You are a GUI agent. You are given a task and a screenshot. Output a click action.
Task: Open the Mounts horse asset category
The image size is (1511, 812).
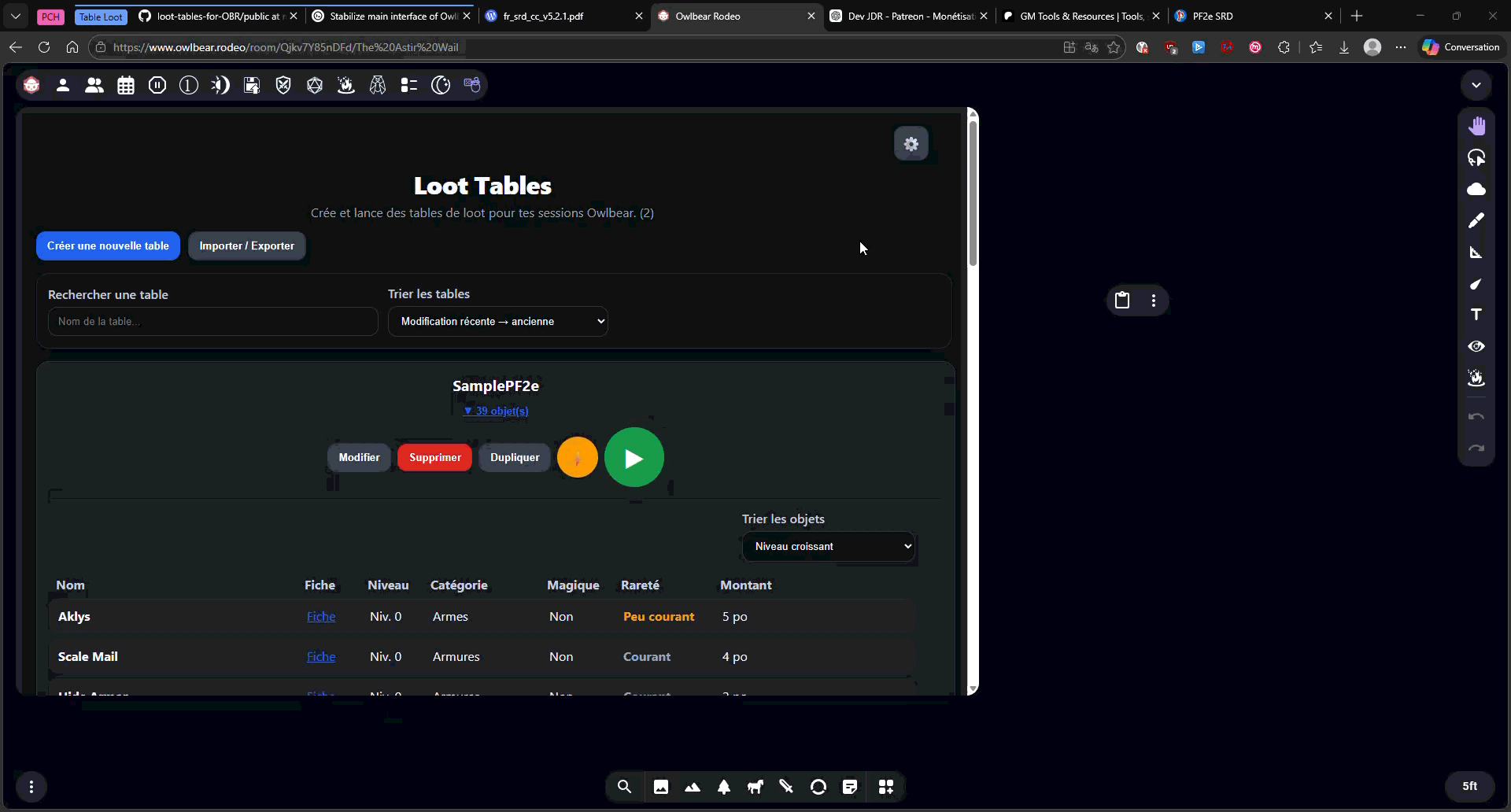[x=755, y=787]
